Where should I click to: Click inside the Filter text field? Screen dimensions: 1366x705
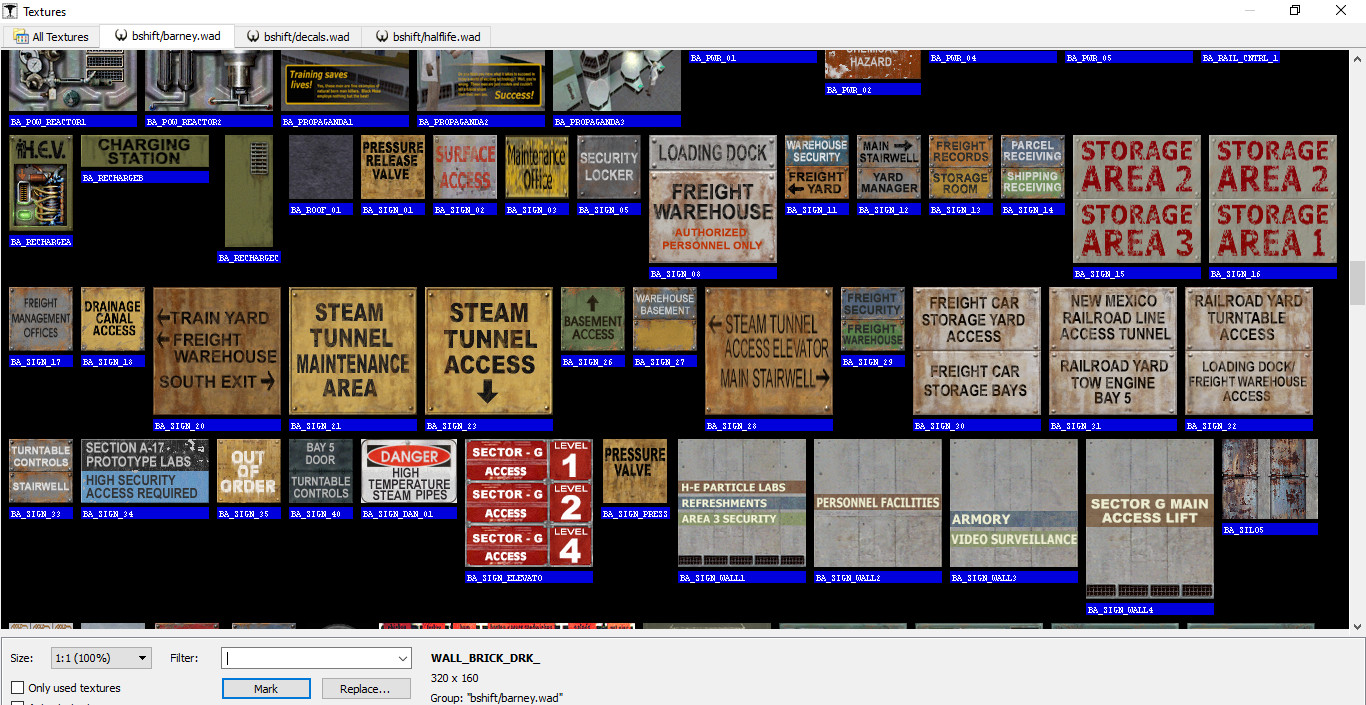(308, 659)
